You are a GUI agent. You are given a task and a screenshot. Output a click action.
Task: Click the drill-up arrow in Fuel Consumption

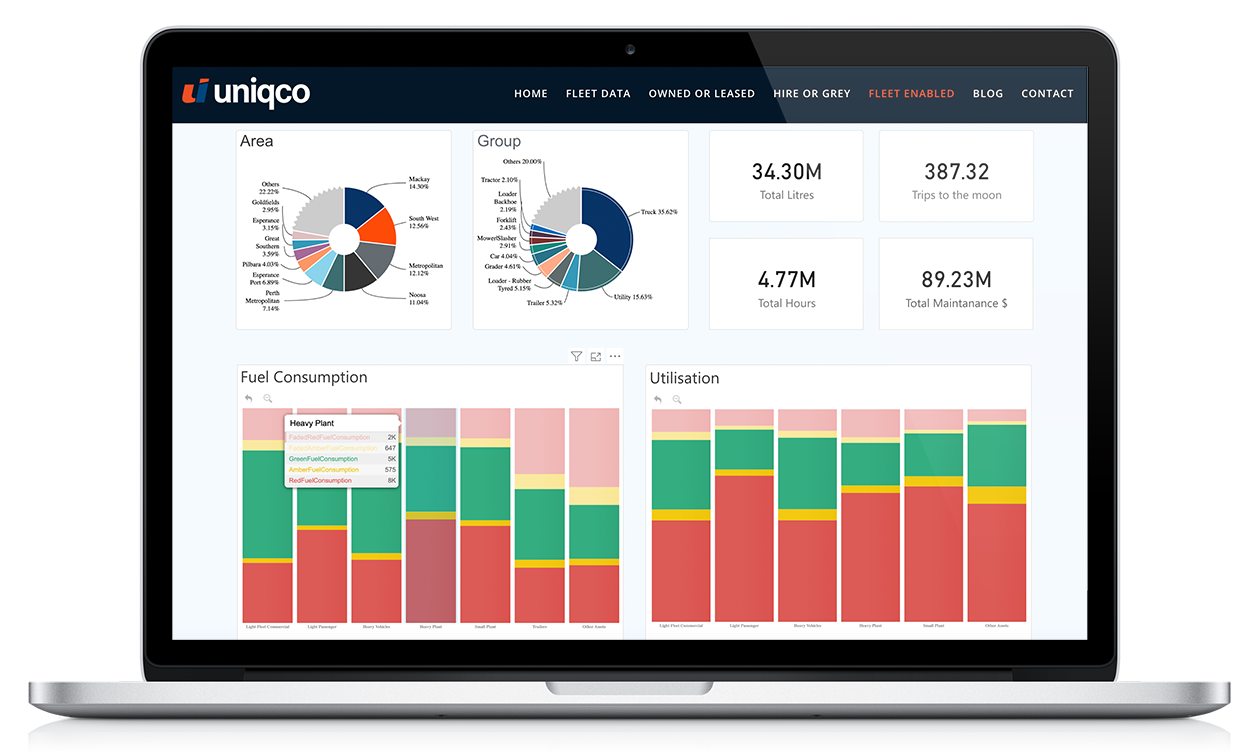coord(246,397)
